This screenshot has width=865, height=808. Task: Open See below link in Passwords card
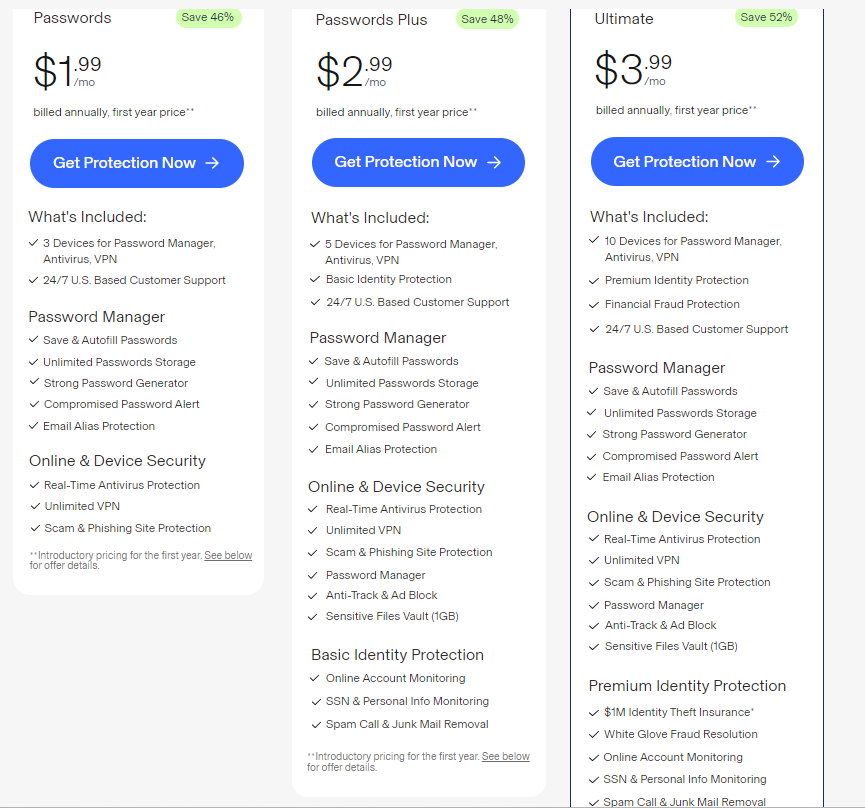pyautogui.click(x=228, y=555)
